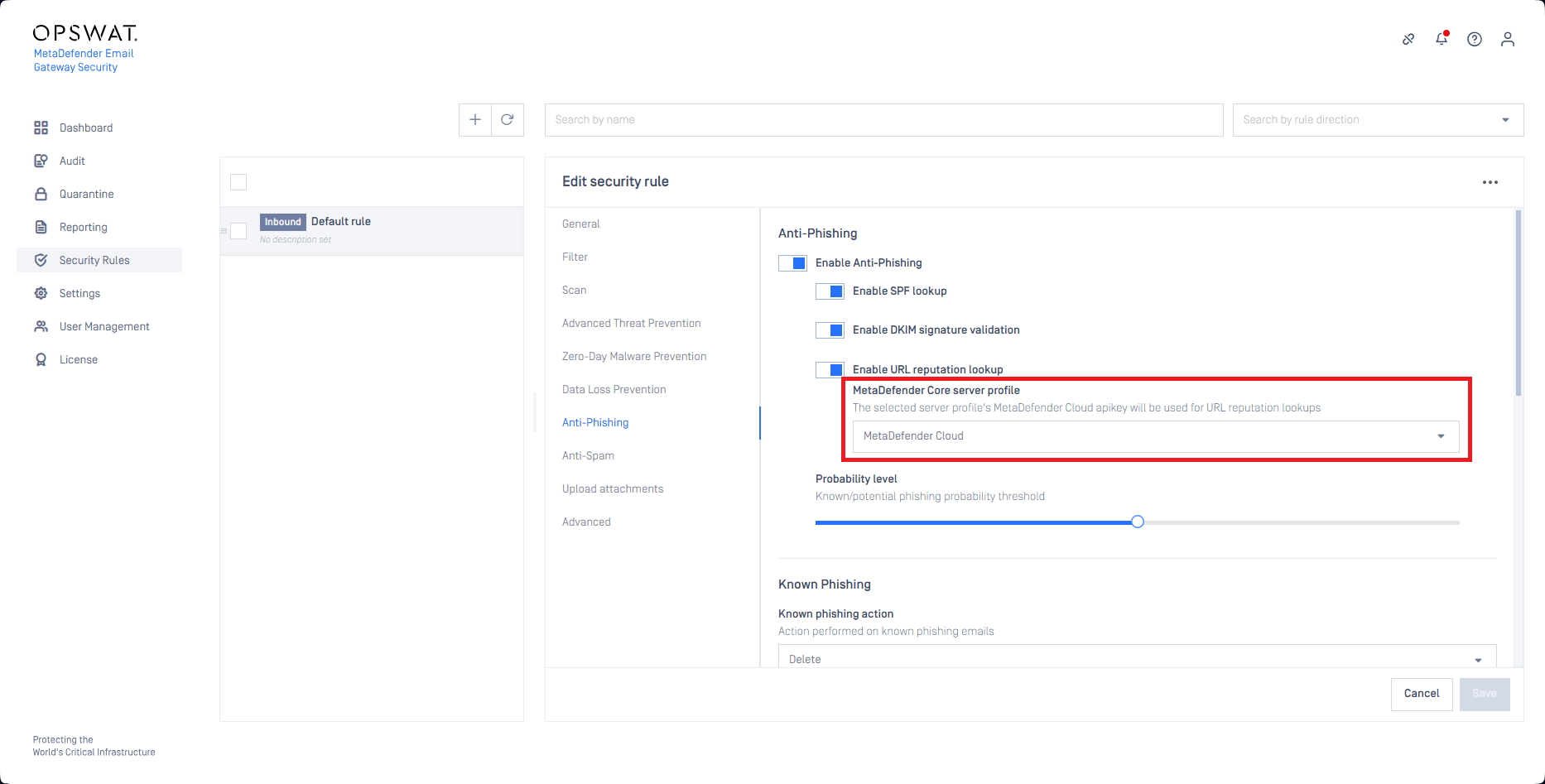The height and width of the screenshot is (784, 1545).
Task: Open the user account icon
Action: click(x=1508, y=39)
